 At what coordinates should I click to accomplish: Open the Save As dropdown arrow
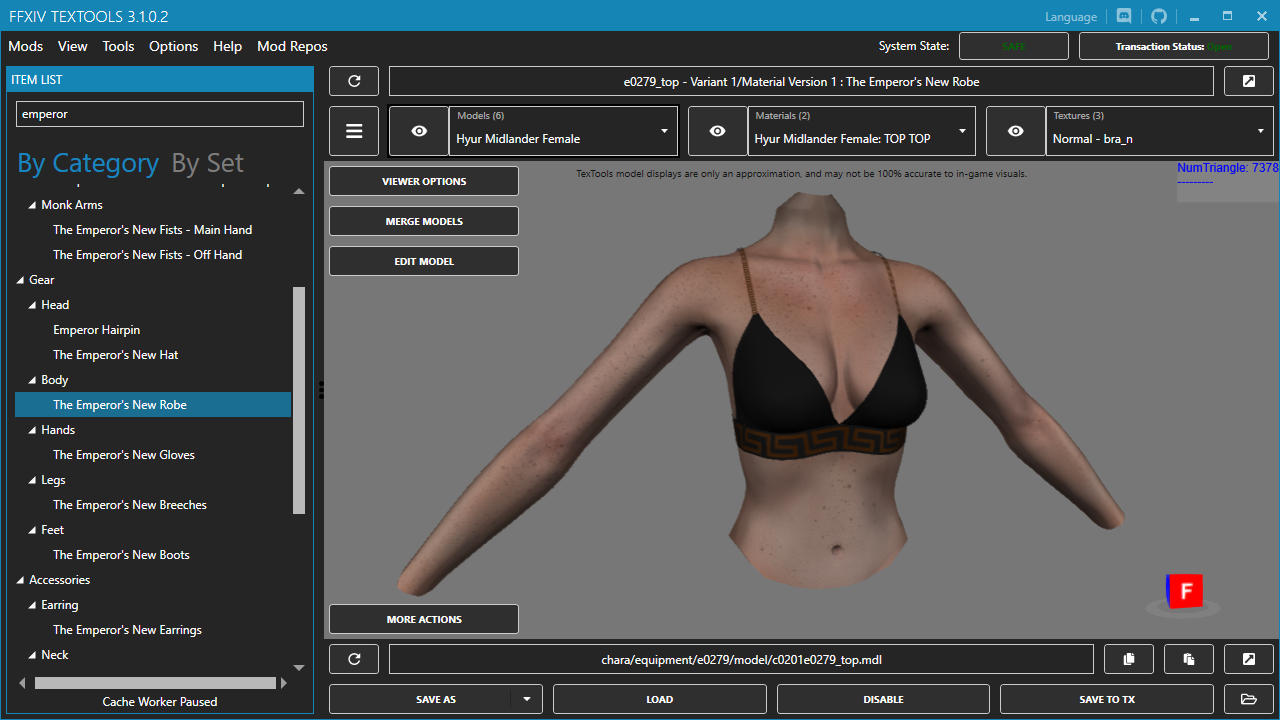527,699
